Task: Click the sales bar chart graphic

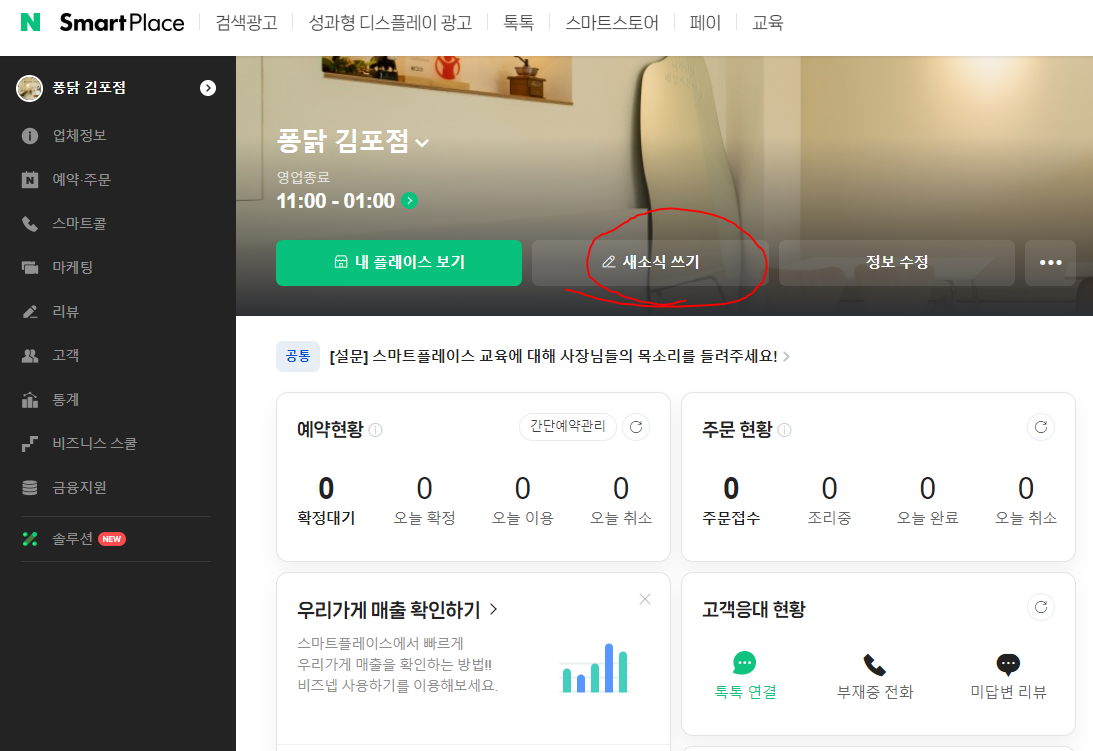Action: coord(595,667)
